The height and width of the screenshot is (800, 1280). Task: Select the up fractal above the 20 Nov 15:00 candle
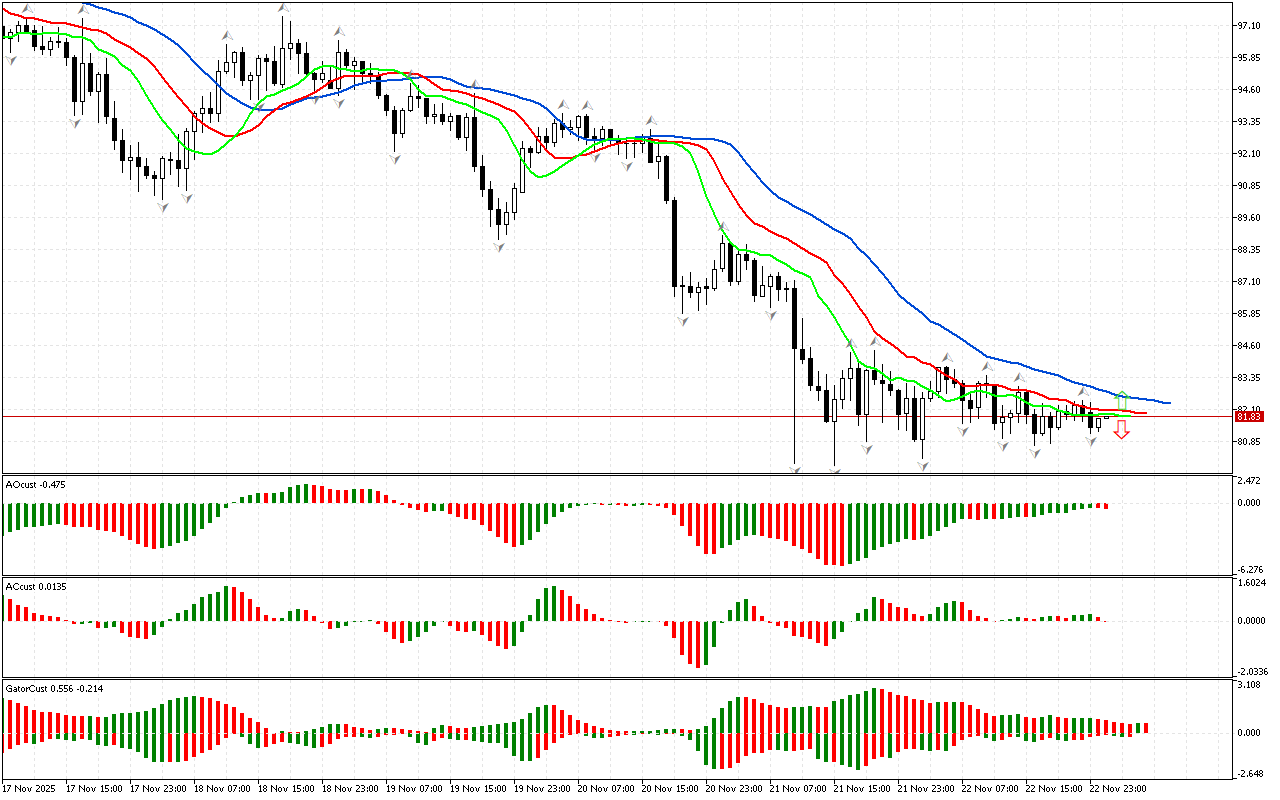tap(651, 120)
